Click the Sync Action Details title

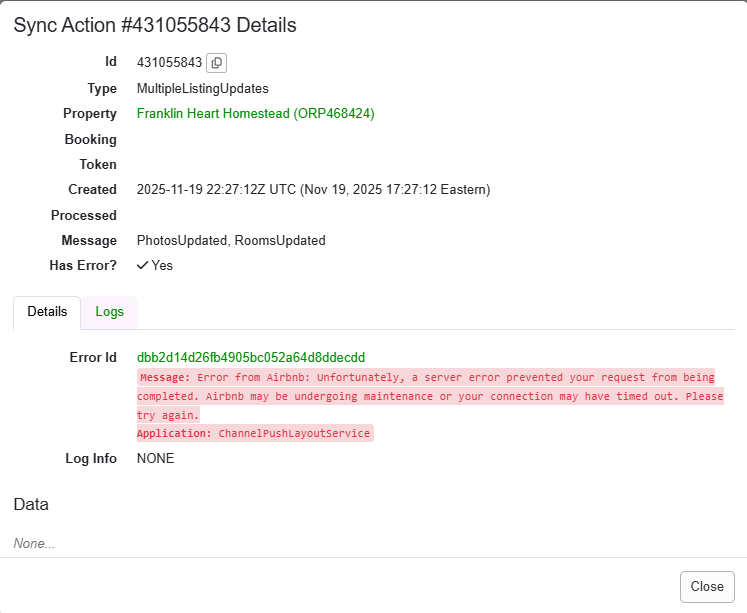coord(154,25)
